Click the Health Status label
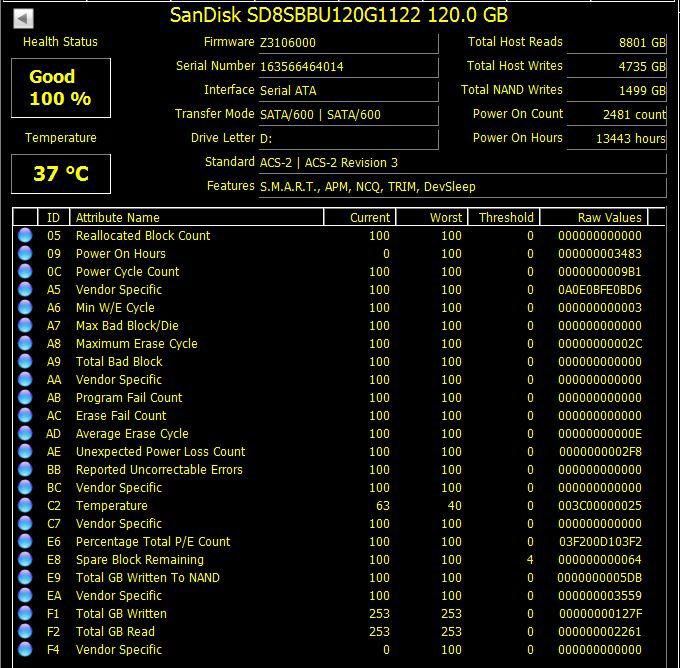The width and height of the screenshot is (680, 668). [x=60, y=42]
